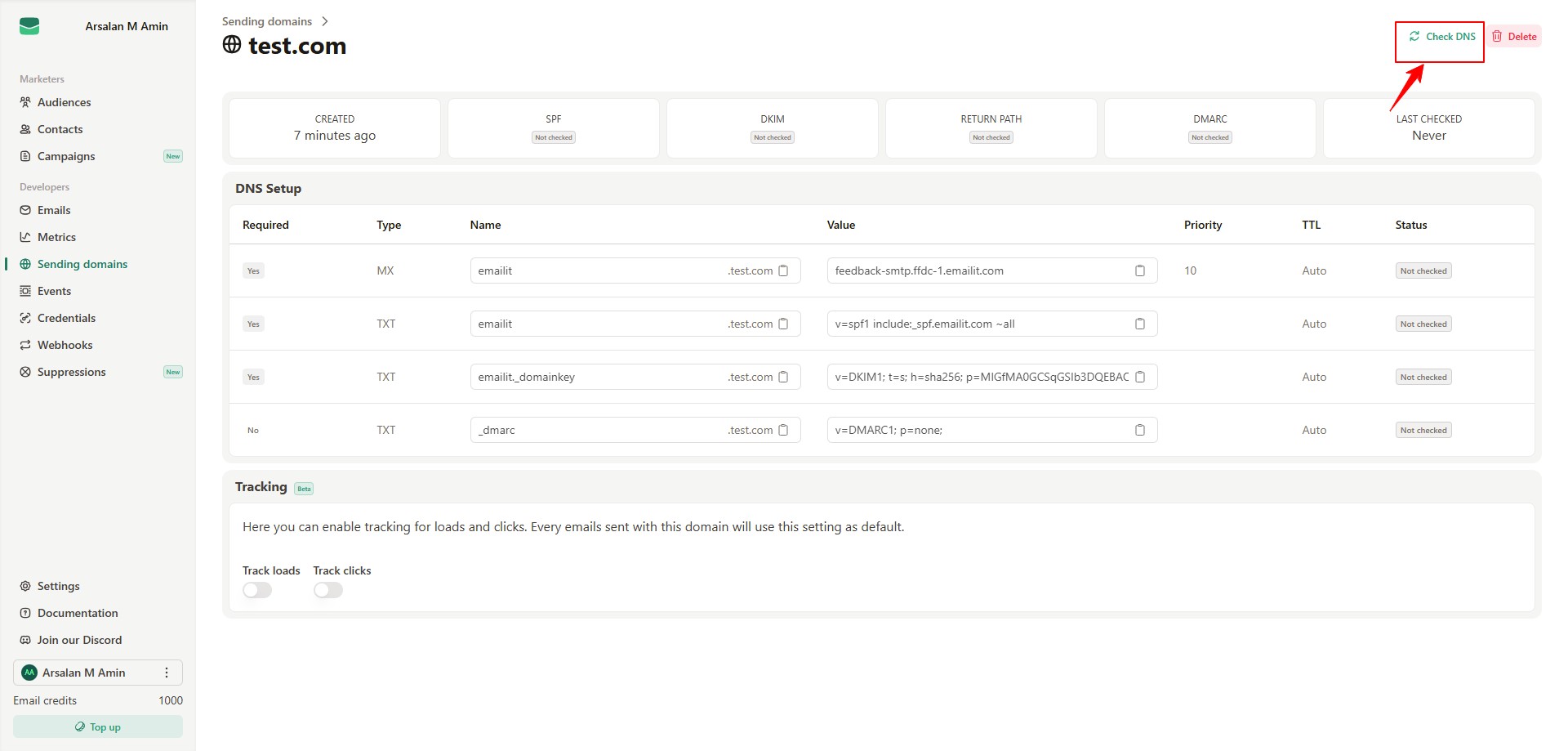This screenshot has width=1568, height=751.
Task: Open the Webhooks section
Action: (65, 345)
